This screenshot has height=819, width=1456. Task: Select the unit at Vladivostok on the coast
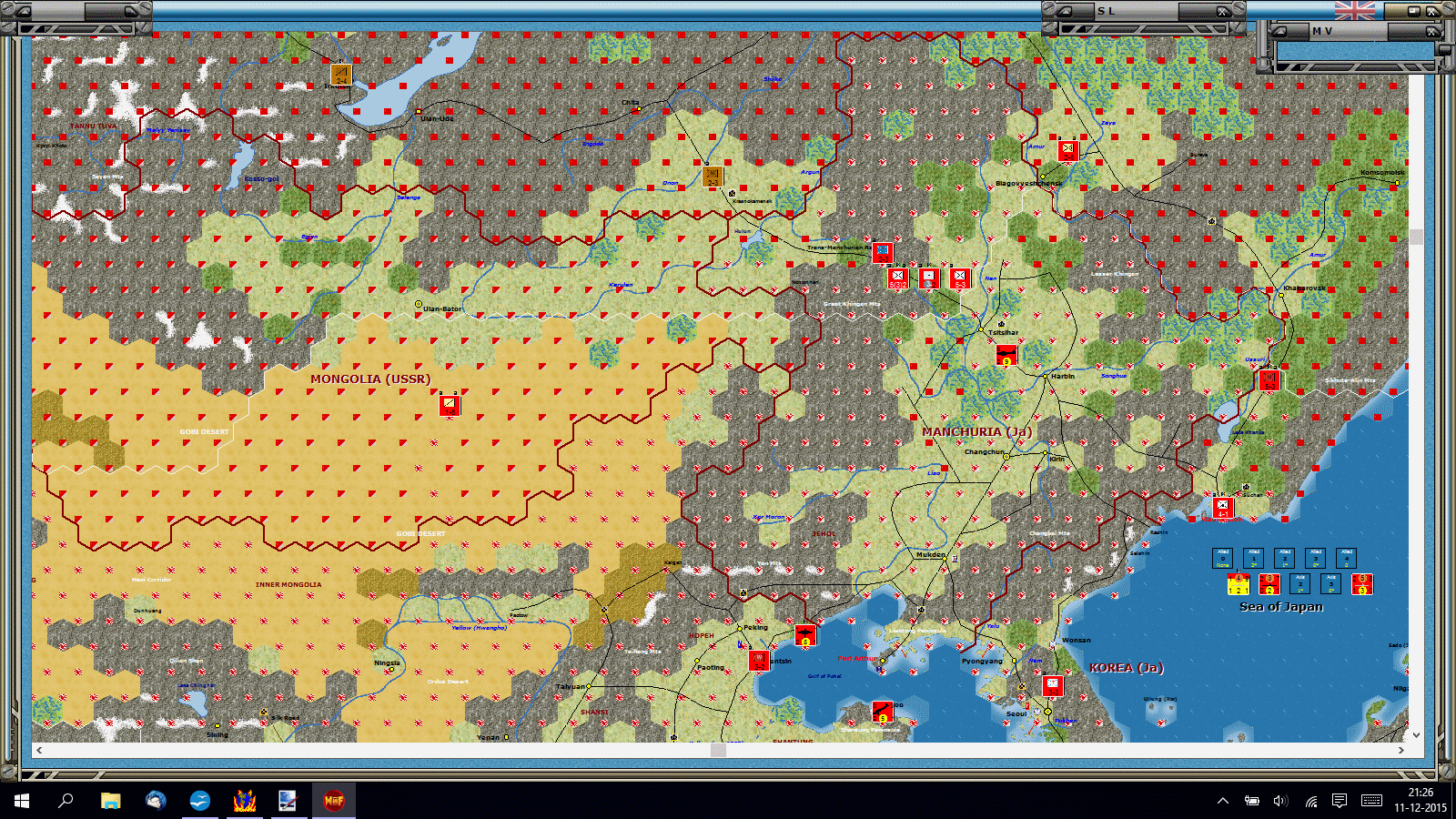pos(1222,507)
